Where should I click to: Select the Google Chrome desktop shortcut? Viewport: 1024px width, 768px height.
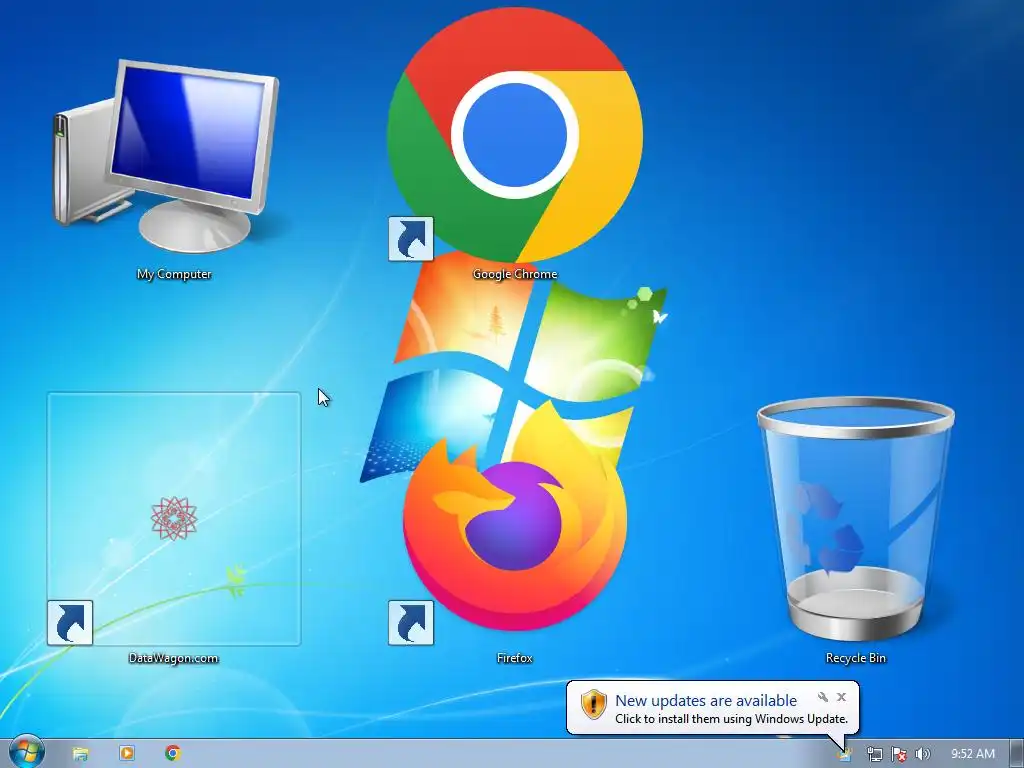(x=515, y=135)
